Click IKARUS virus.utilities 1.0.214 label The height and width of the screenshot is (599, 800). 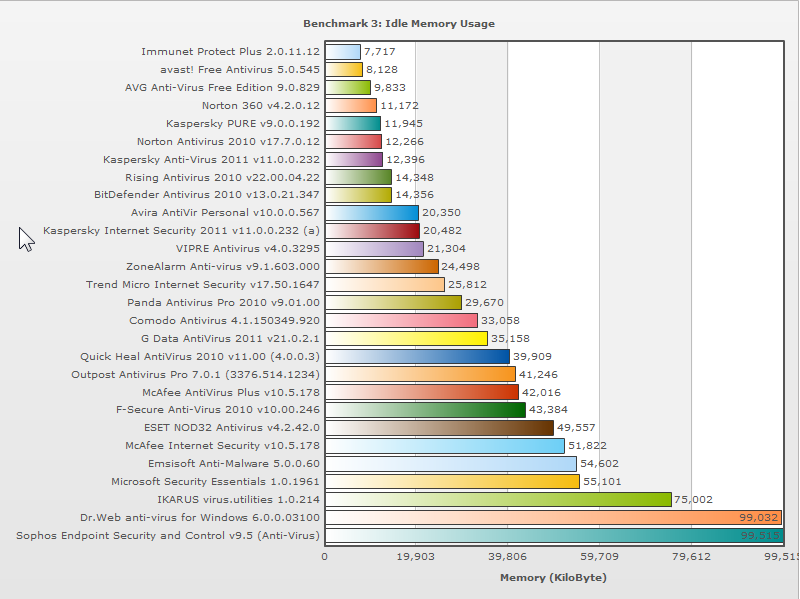tap(239, 500)
